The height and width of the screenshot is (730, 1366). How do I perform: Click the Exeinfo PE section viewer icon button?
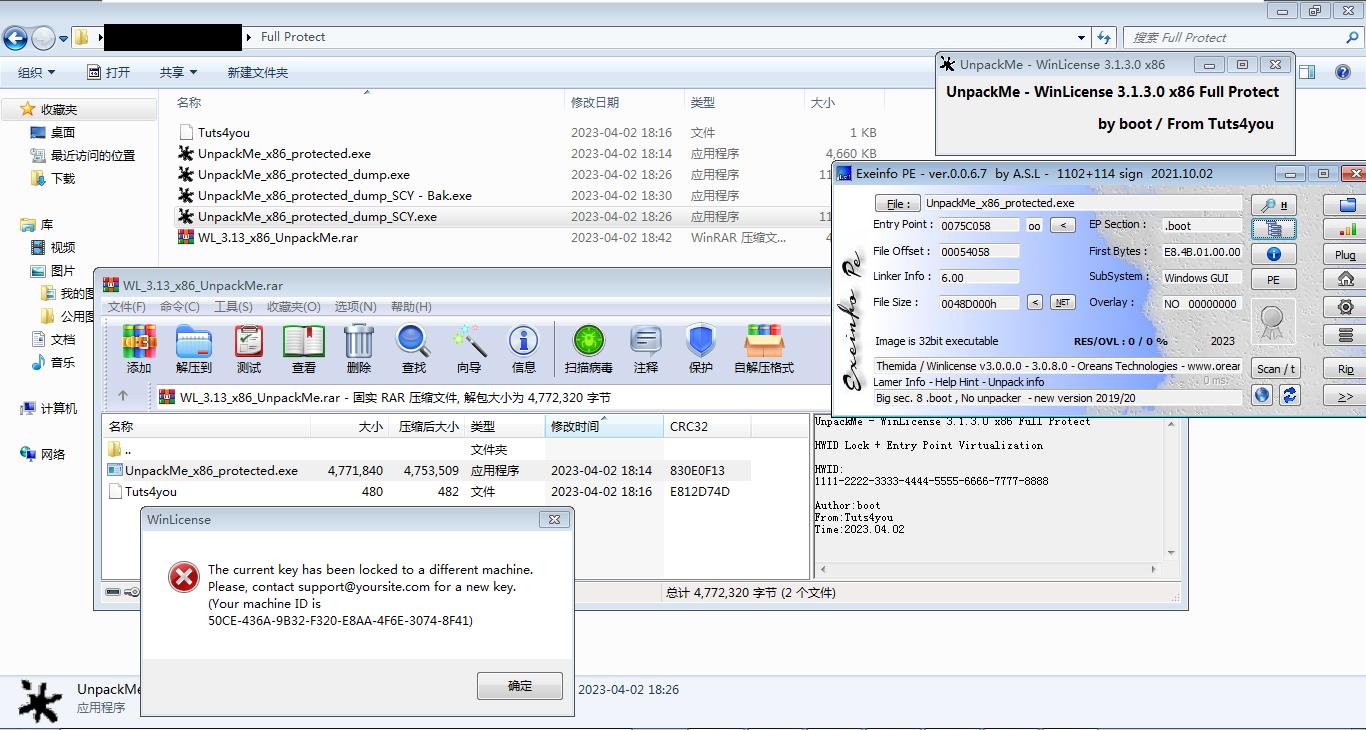pos(1274,229)
